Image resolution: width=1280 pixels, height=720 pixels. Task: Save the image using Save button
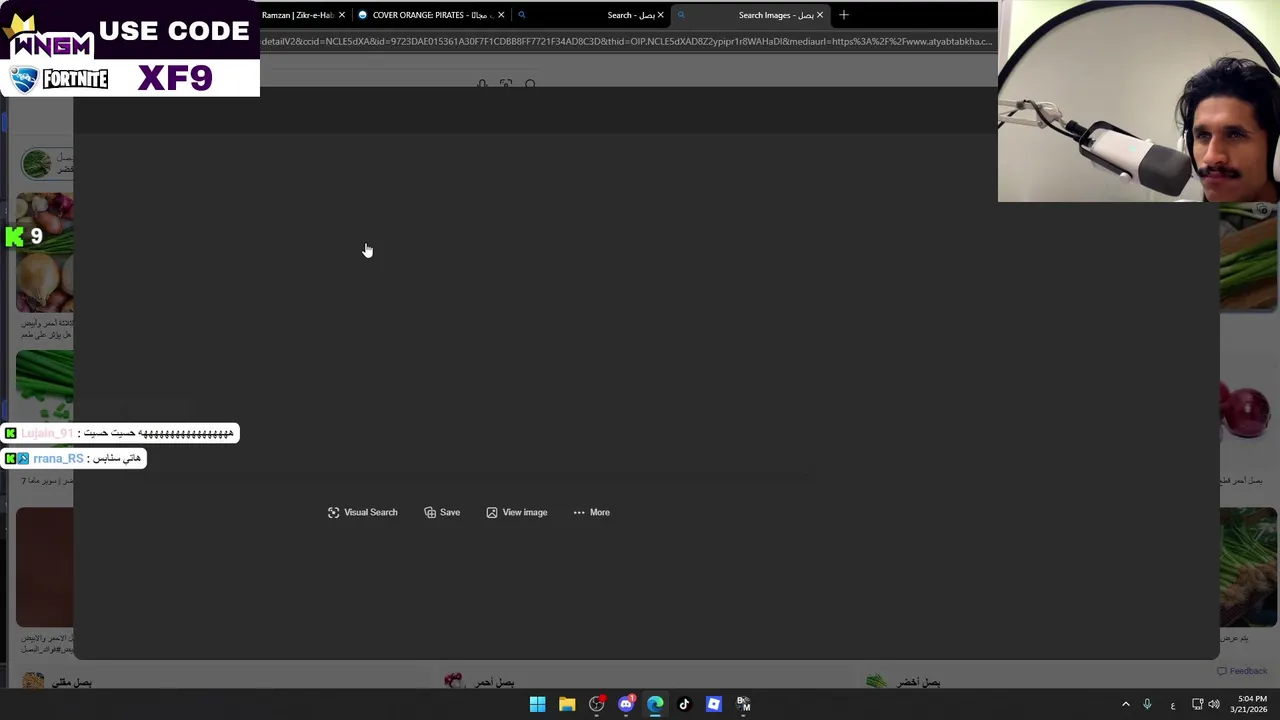pyautogui.click(x=442, y=512)
